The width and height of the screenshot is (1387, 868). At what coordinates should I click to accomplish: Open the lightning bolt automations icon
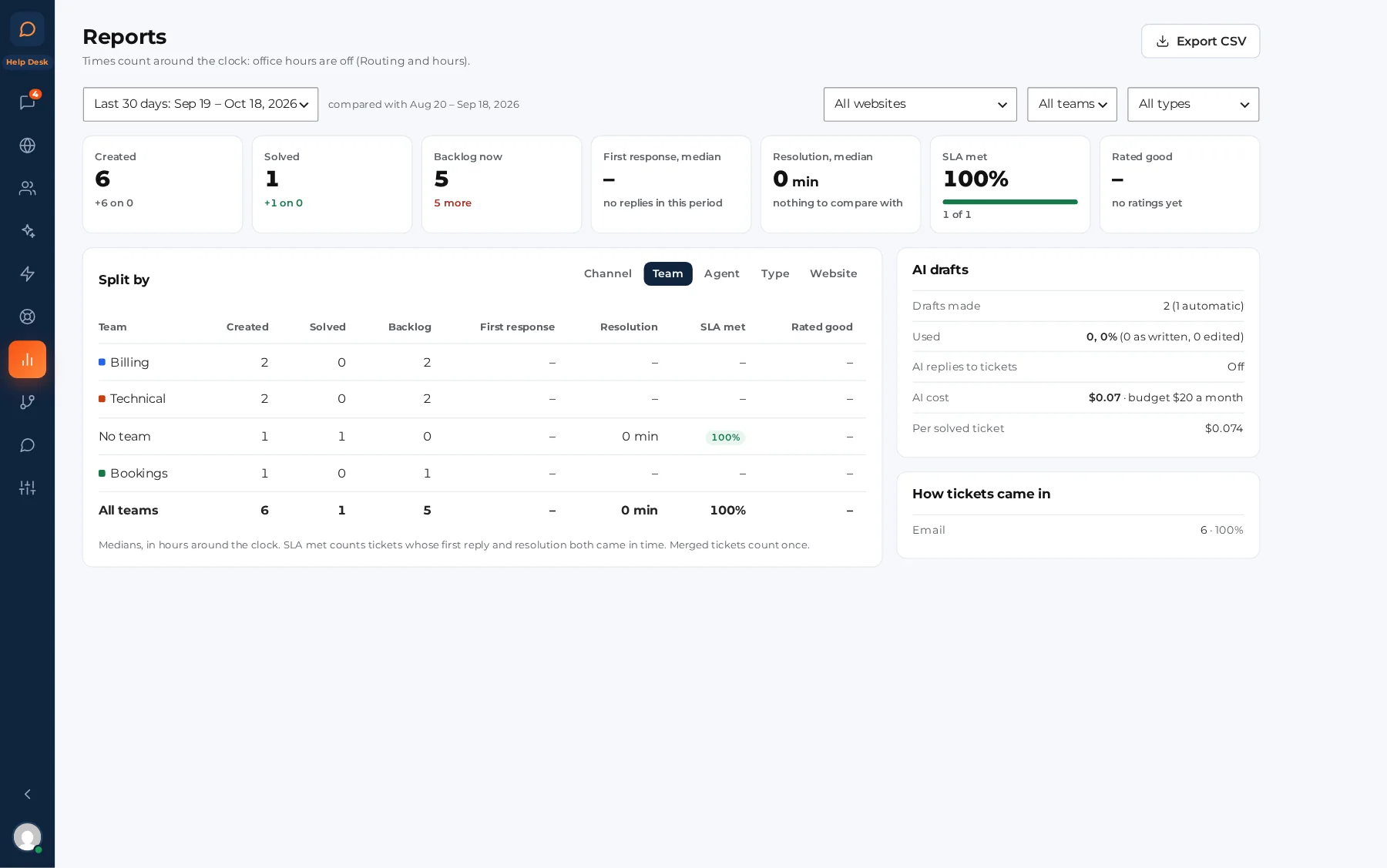pyautogui.click(x=27, y=273)
